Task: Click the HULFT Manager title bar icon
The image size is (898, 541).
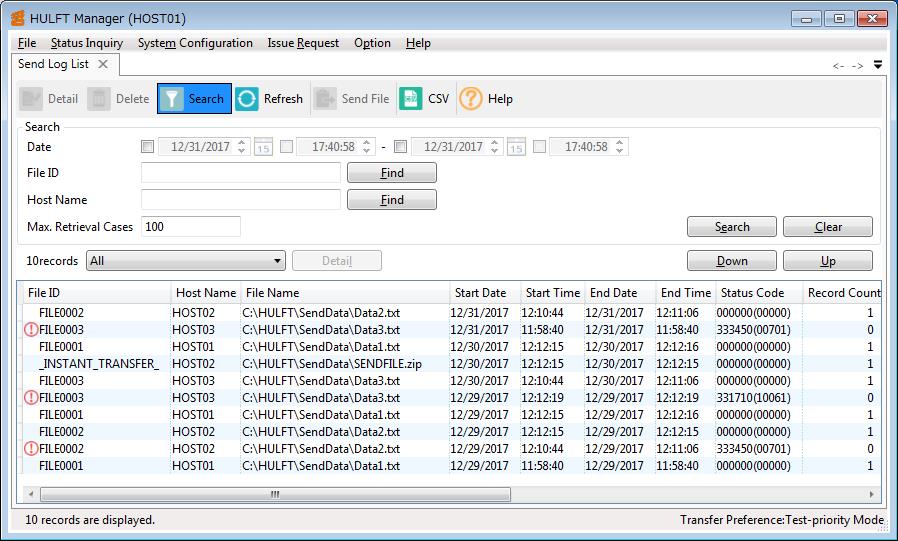Action: [x=18, y=18]
